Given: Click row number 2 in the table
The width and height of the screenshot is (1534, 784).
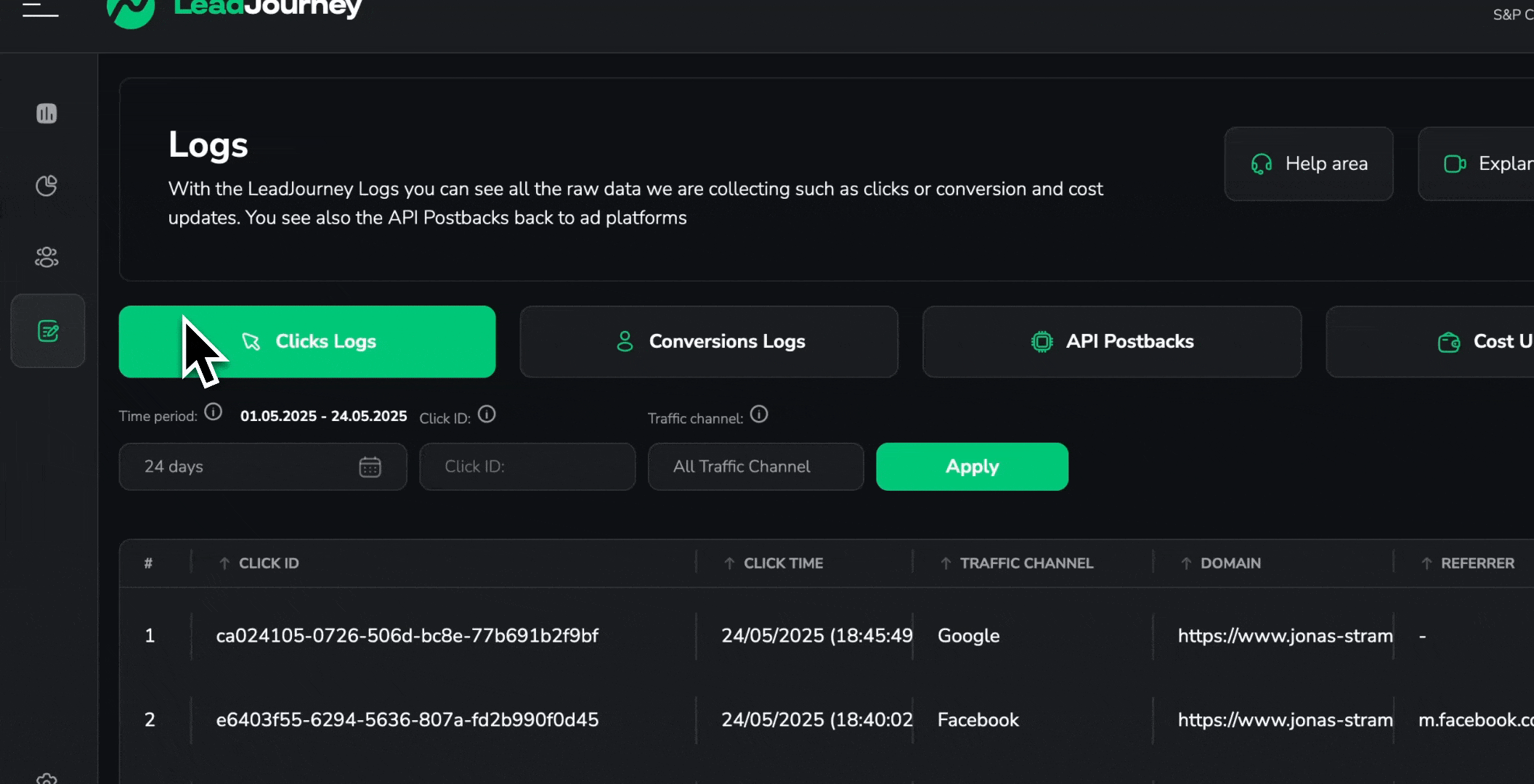Looking at the screenshot, I should coord(150,720).
